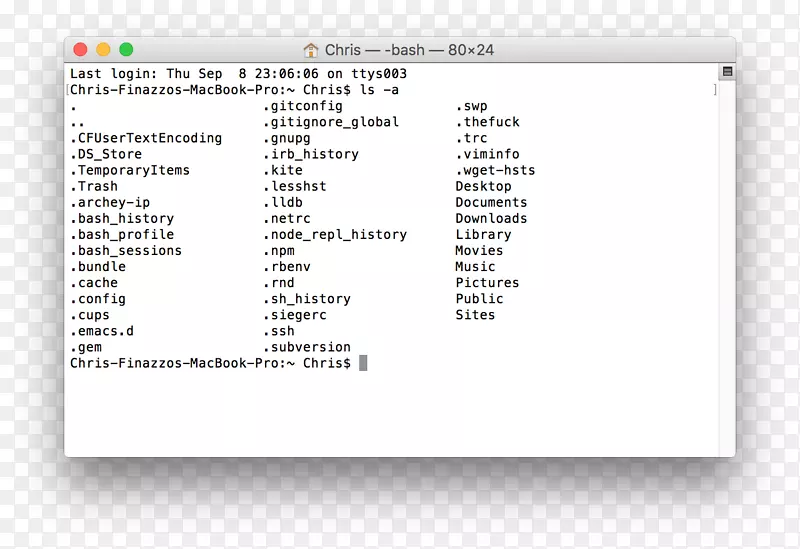Click the '.viminfo' file name

pos(488,154)
